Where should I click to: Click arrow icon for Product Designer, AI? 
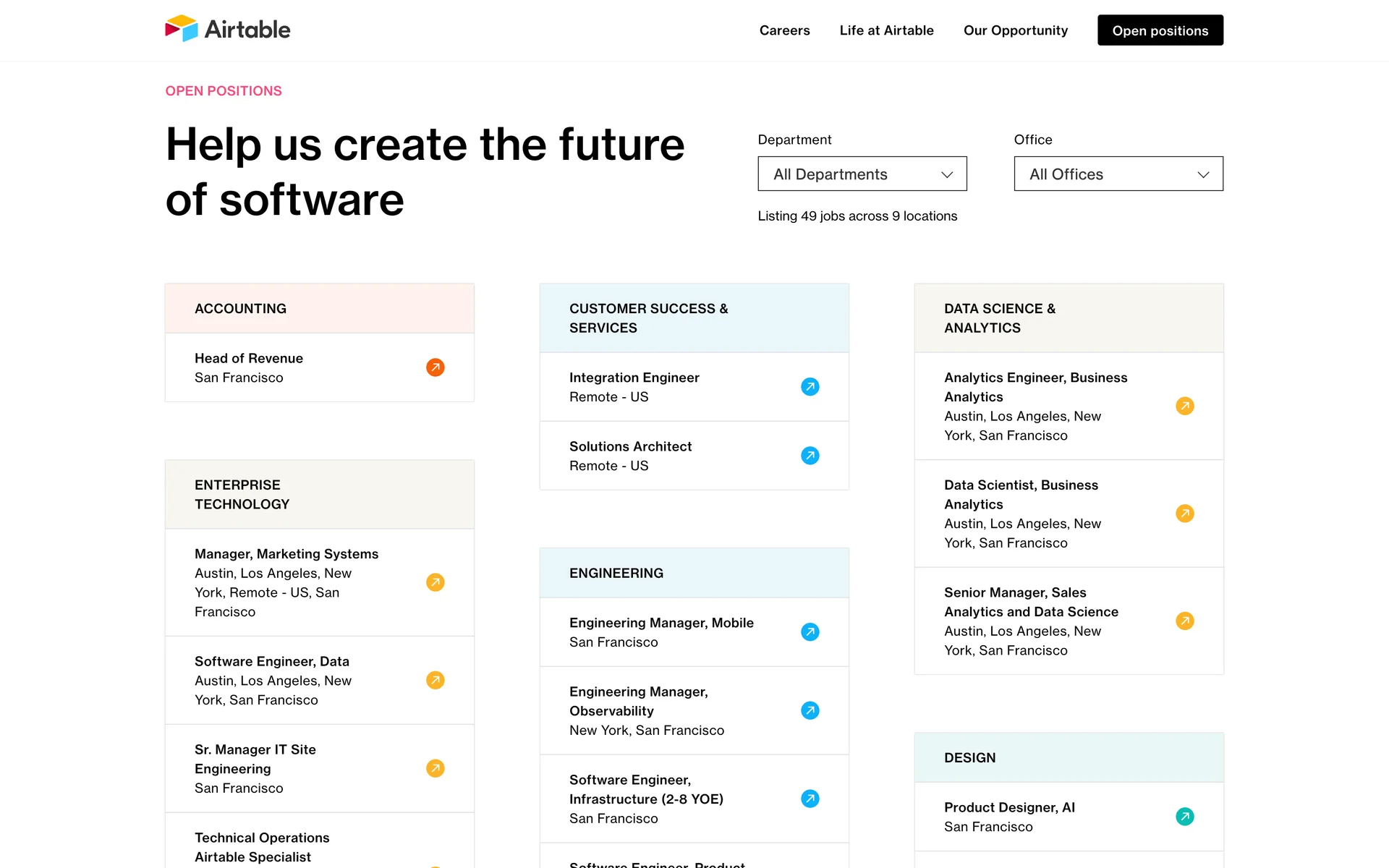(1184, 817)
